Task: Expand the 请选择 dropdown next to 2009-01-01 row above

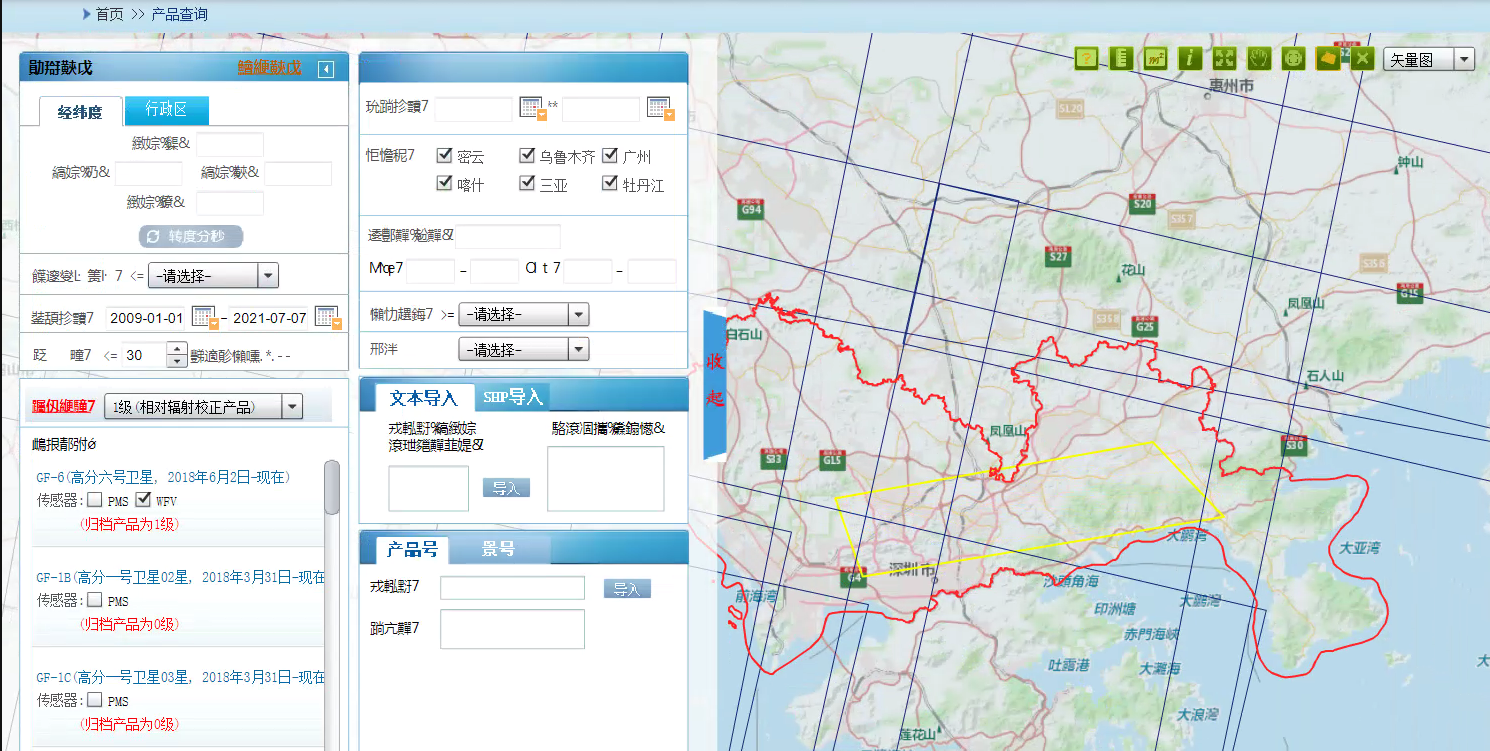Action: click(x=213, y=276)
